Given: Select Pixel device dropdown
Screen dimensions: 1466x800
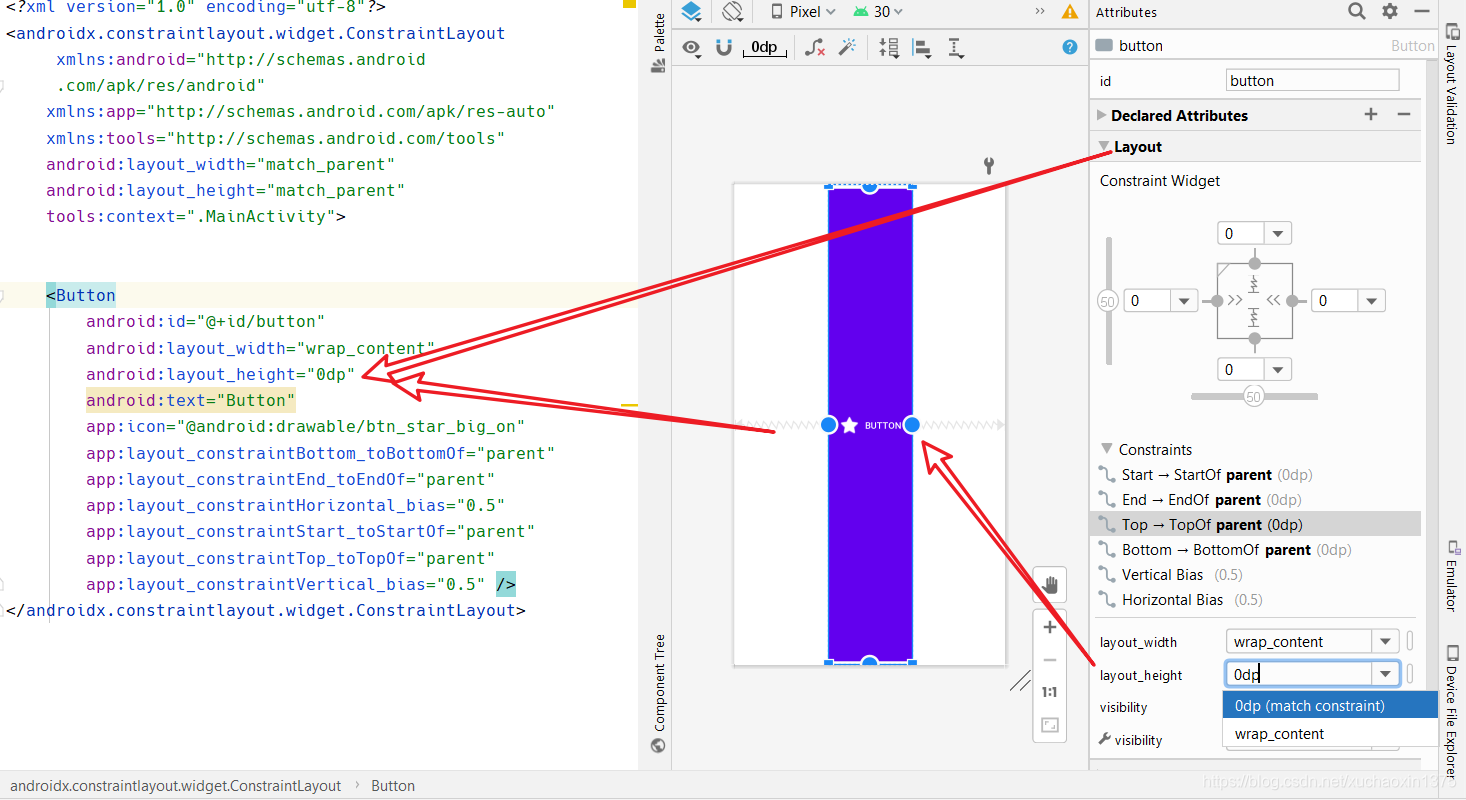Looking at the screenshot, I should click(804, 12).
